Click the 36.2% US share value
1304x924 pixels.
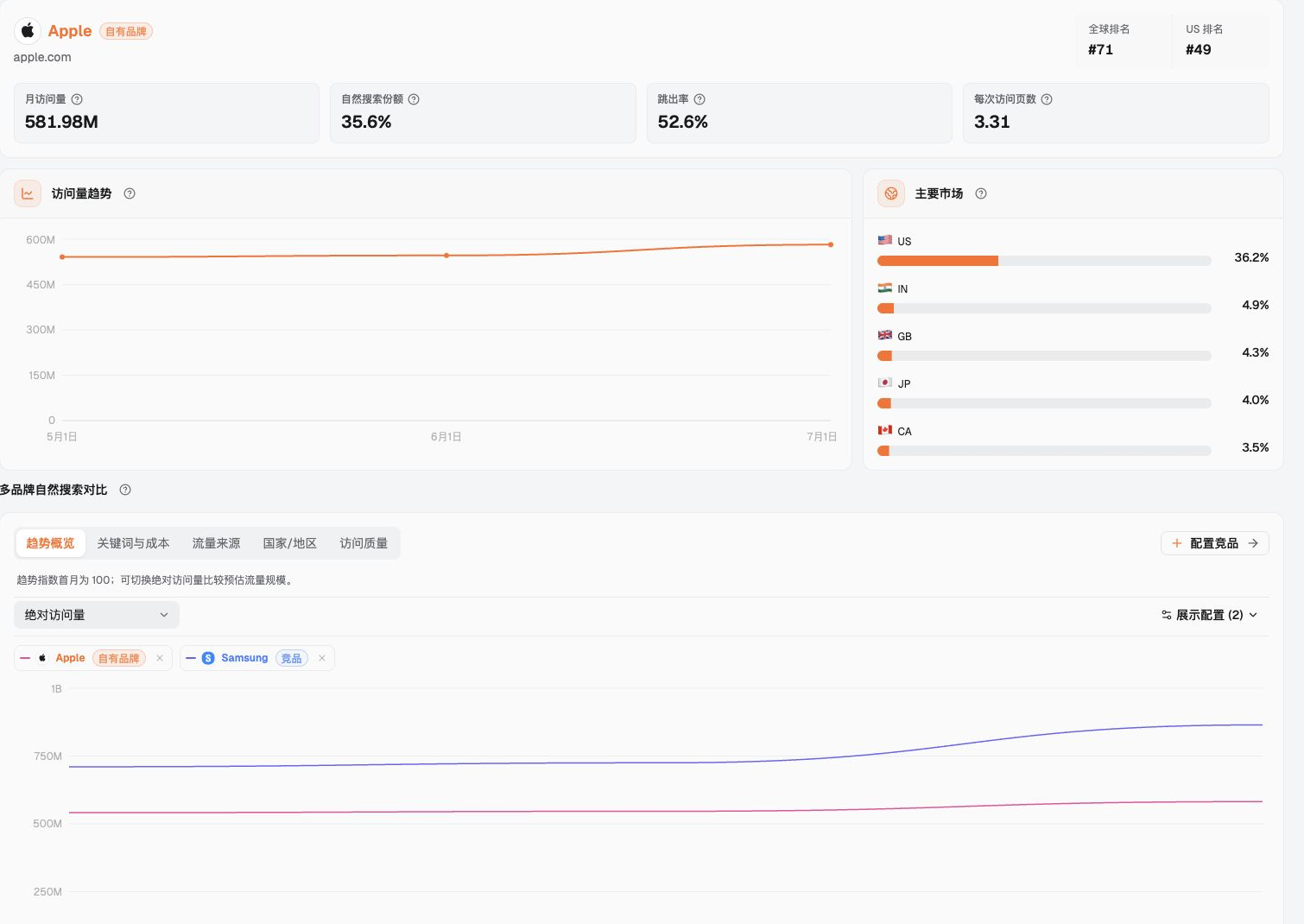[x=1251, y=257]
